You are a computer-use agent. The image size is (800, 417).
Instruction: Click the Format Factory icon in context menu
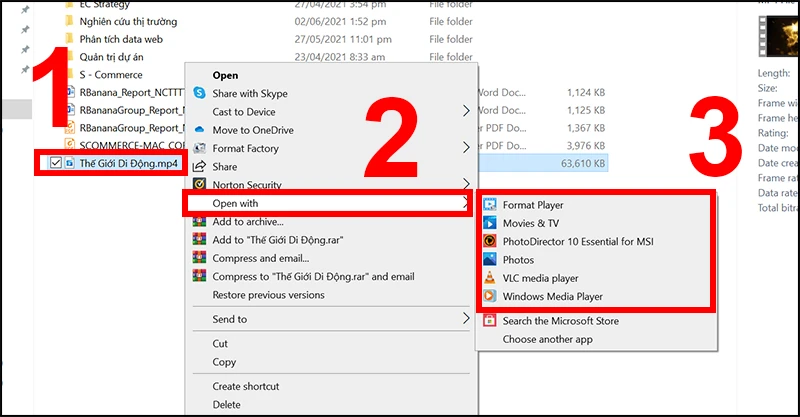point(199,149)
